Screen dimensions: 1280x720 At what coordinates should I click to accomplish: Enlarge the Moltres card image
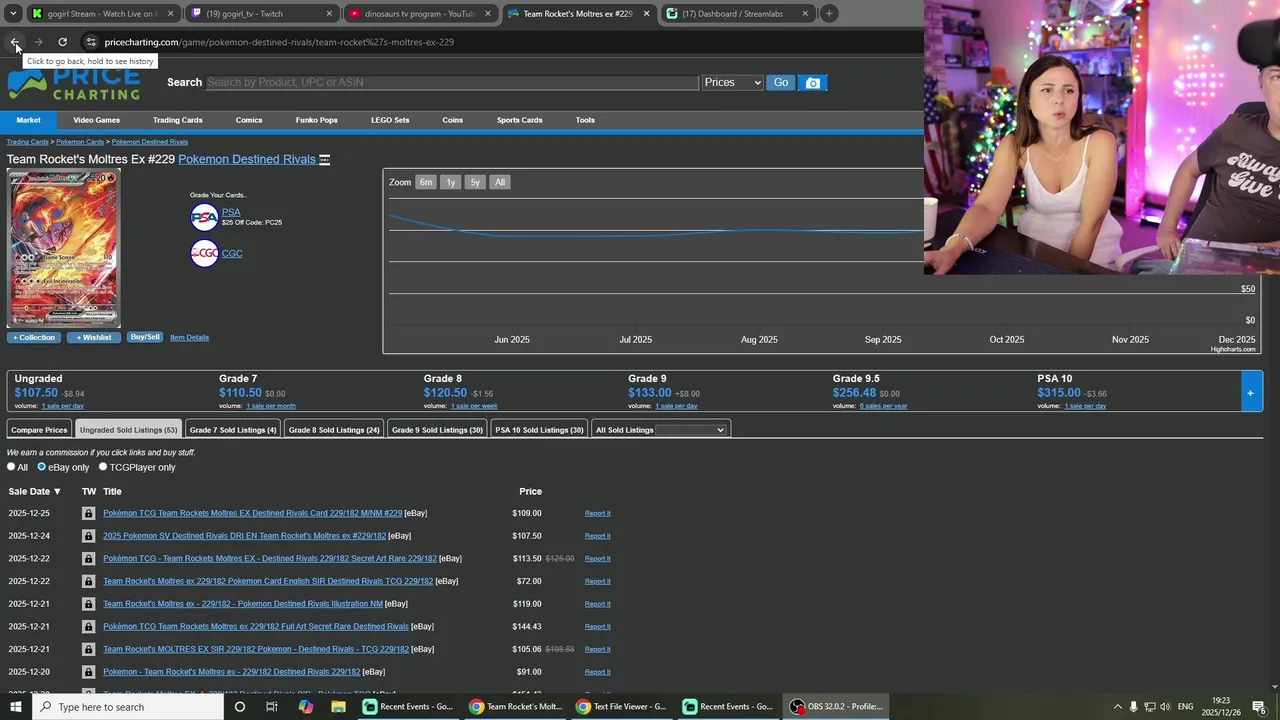tap(63, 248)
